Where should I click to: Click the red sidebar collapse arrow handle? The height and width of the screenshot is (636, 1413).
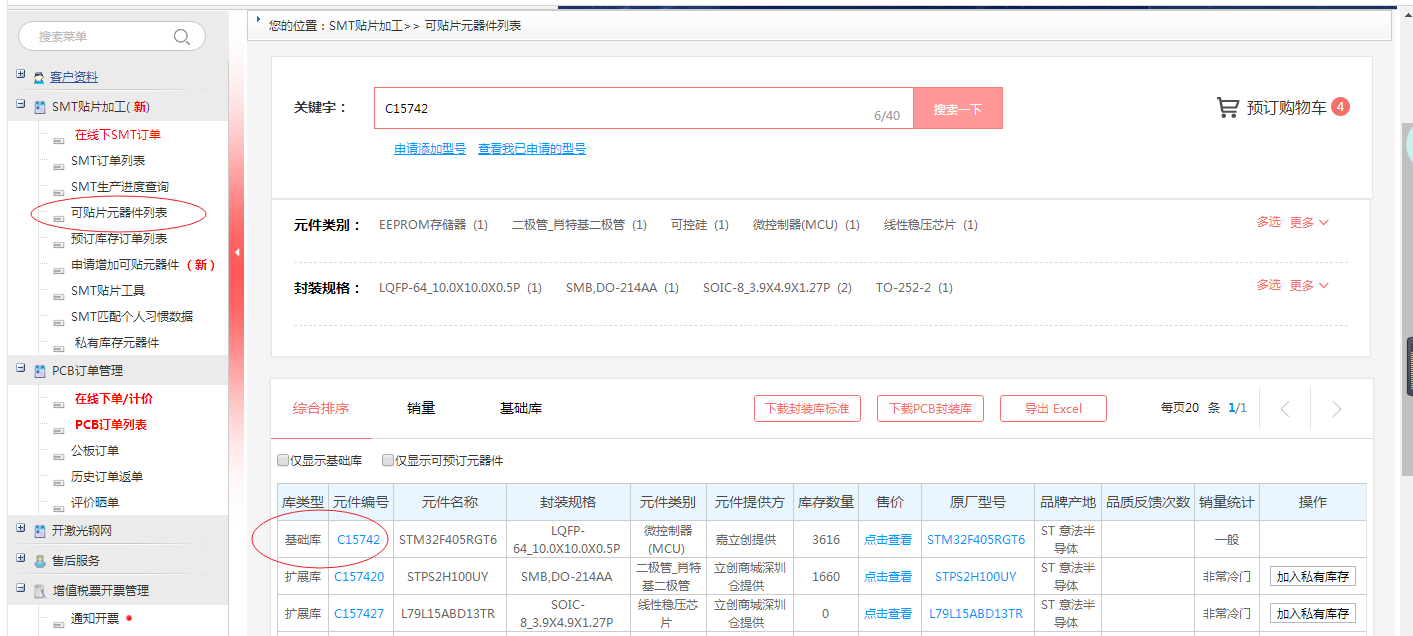[x=237, y=253]
